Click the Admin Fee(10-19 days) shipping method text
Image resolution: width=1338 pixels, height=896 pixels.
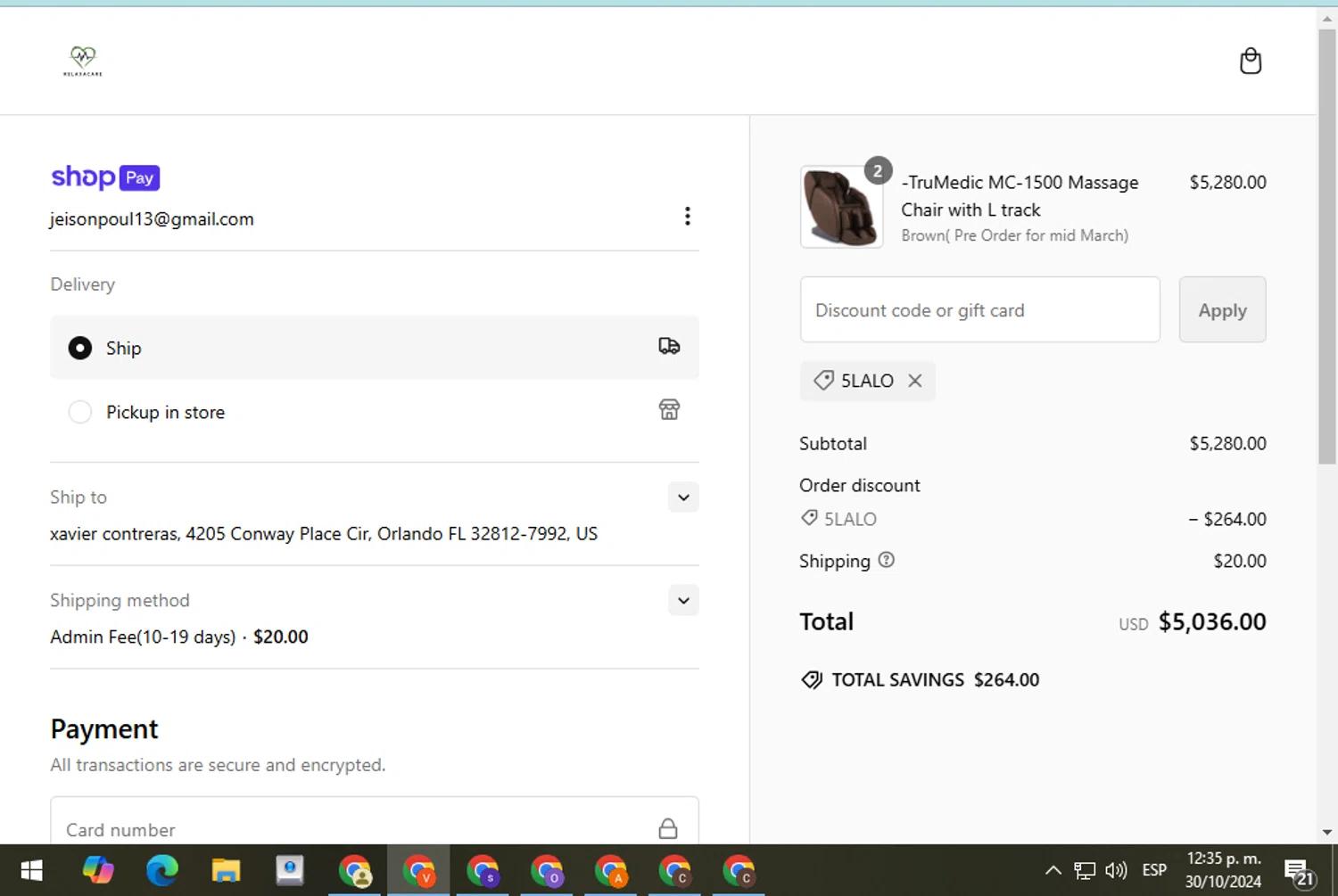[143, 637]
